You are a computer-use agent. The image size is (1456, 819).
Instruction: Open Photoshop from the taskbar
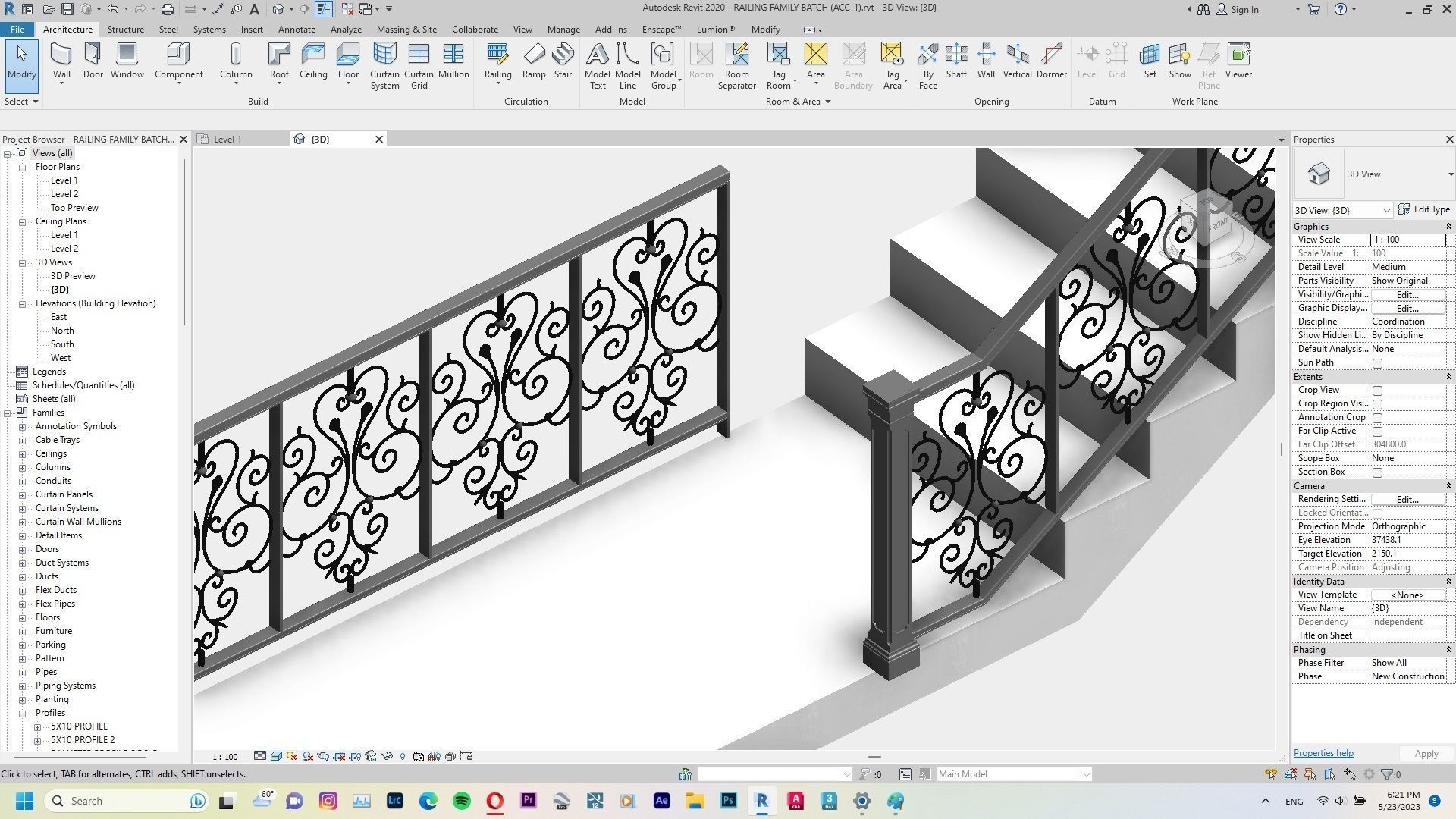(727, 801)
